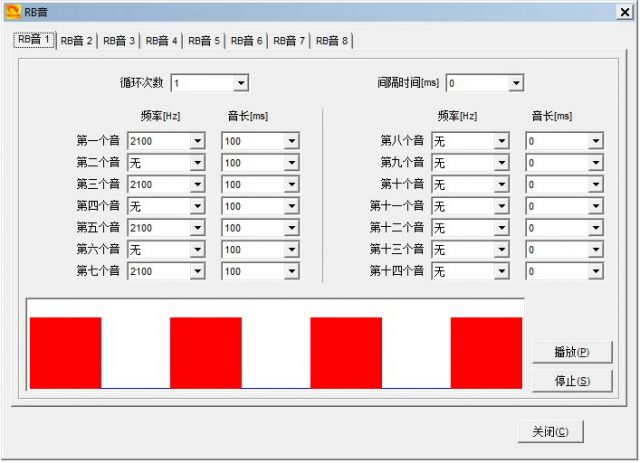Open the 第二个音 duration dropdown

pos(291,163)
